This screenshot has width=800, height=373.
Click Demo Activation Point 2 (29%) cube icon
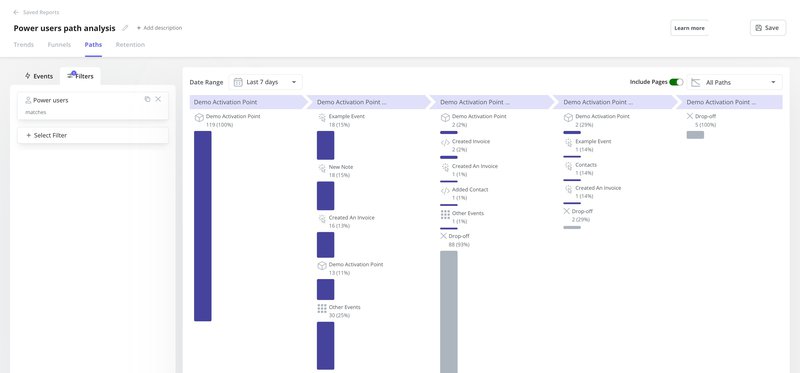[568, 118]
